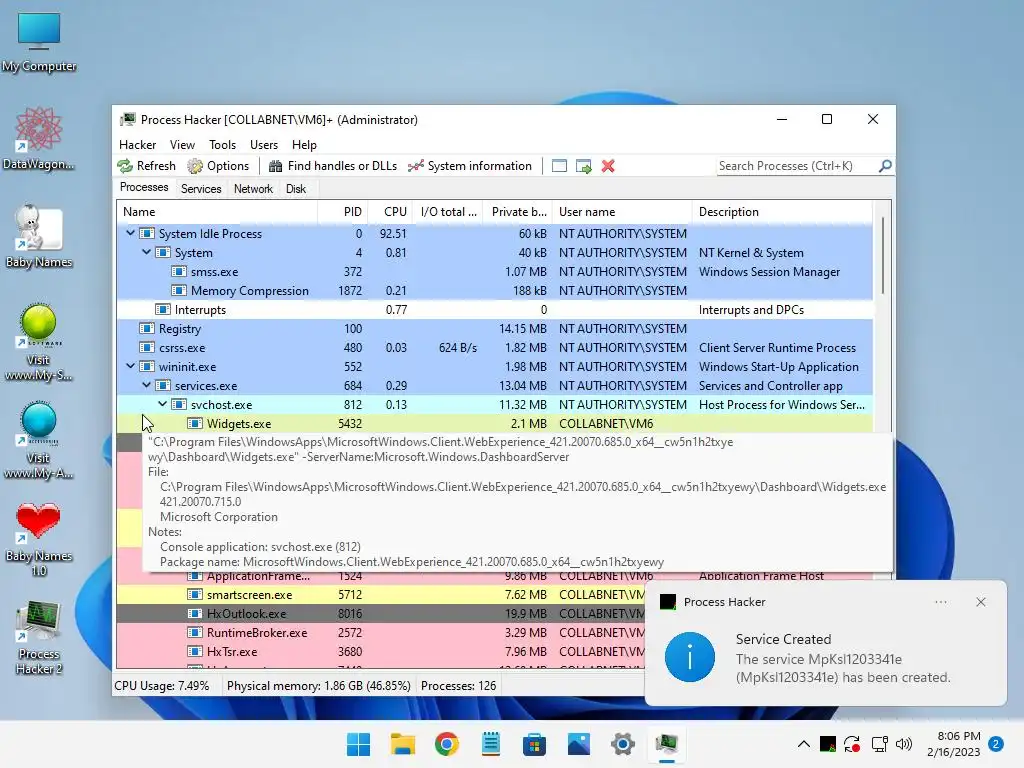Click the RuntimeBroker.exe process icon
Image resolution: width=1024 pixels, height=768 pixels.
click(x=195, y=633)
